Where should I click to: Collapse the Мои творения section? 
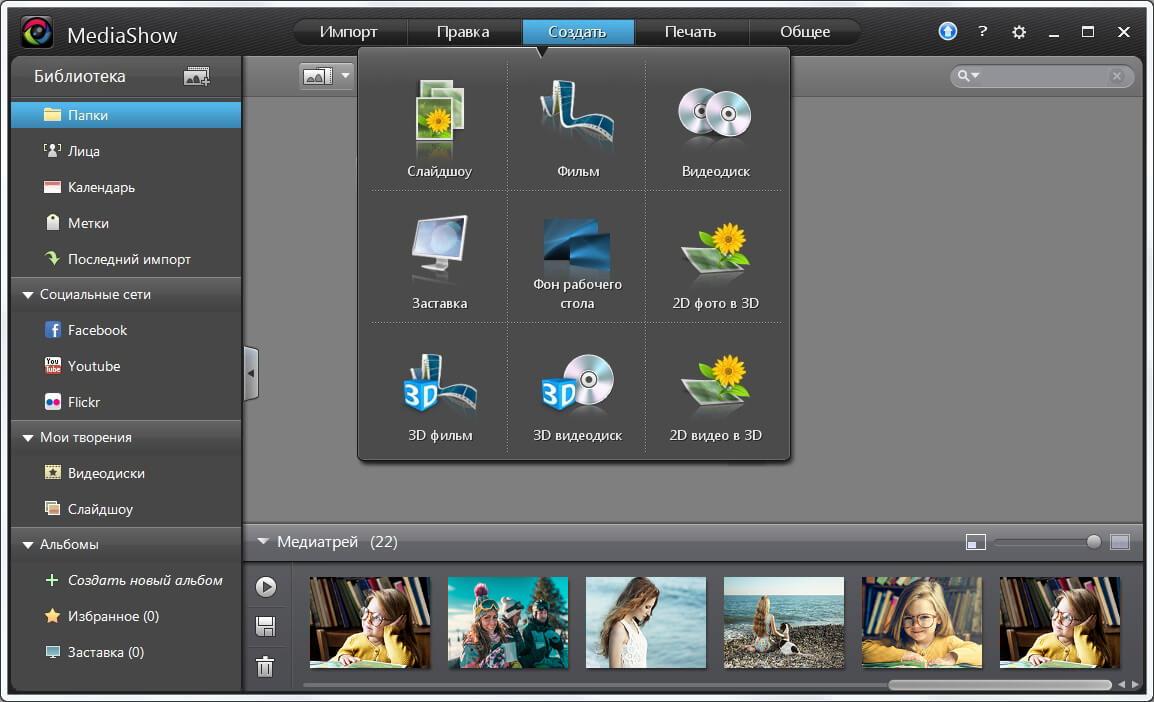coord(28,438)
